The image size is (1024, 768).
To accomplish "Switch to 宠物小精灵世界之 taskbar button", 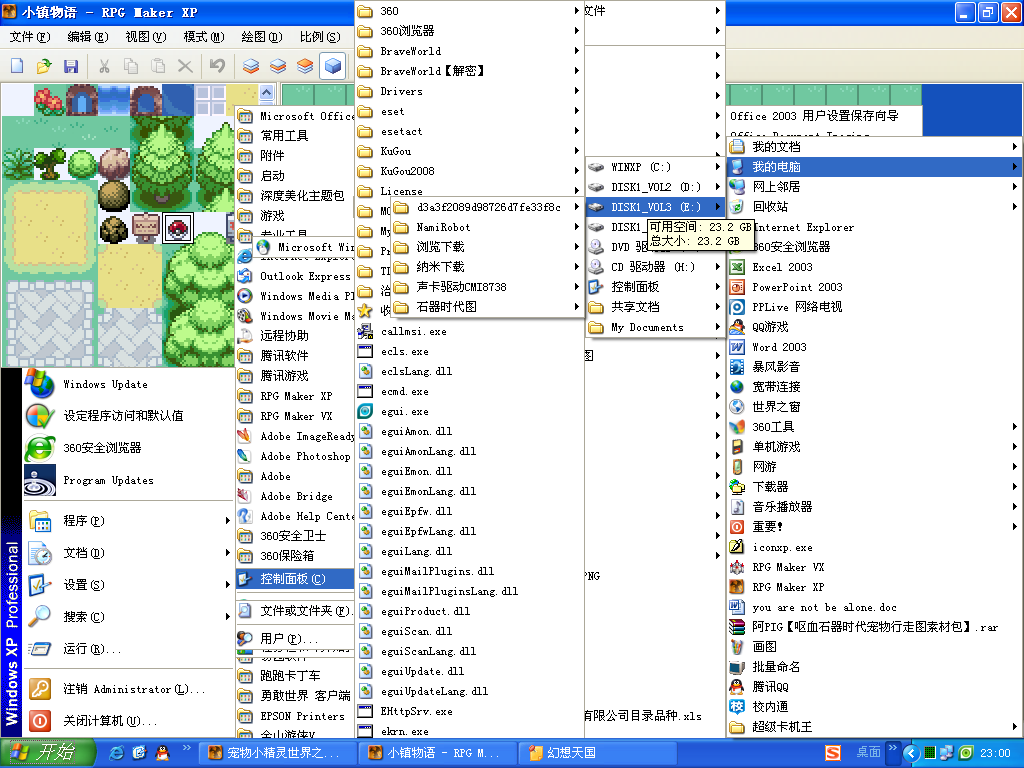I will pos(279,753).
